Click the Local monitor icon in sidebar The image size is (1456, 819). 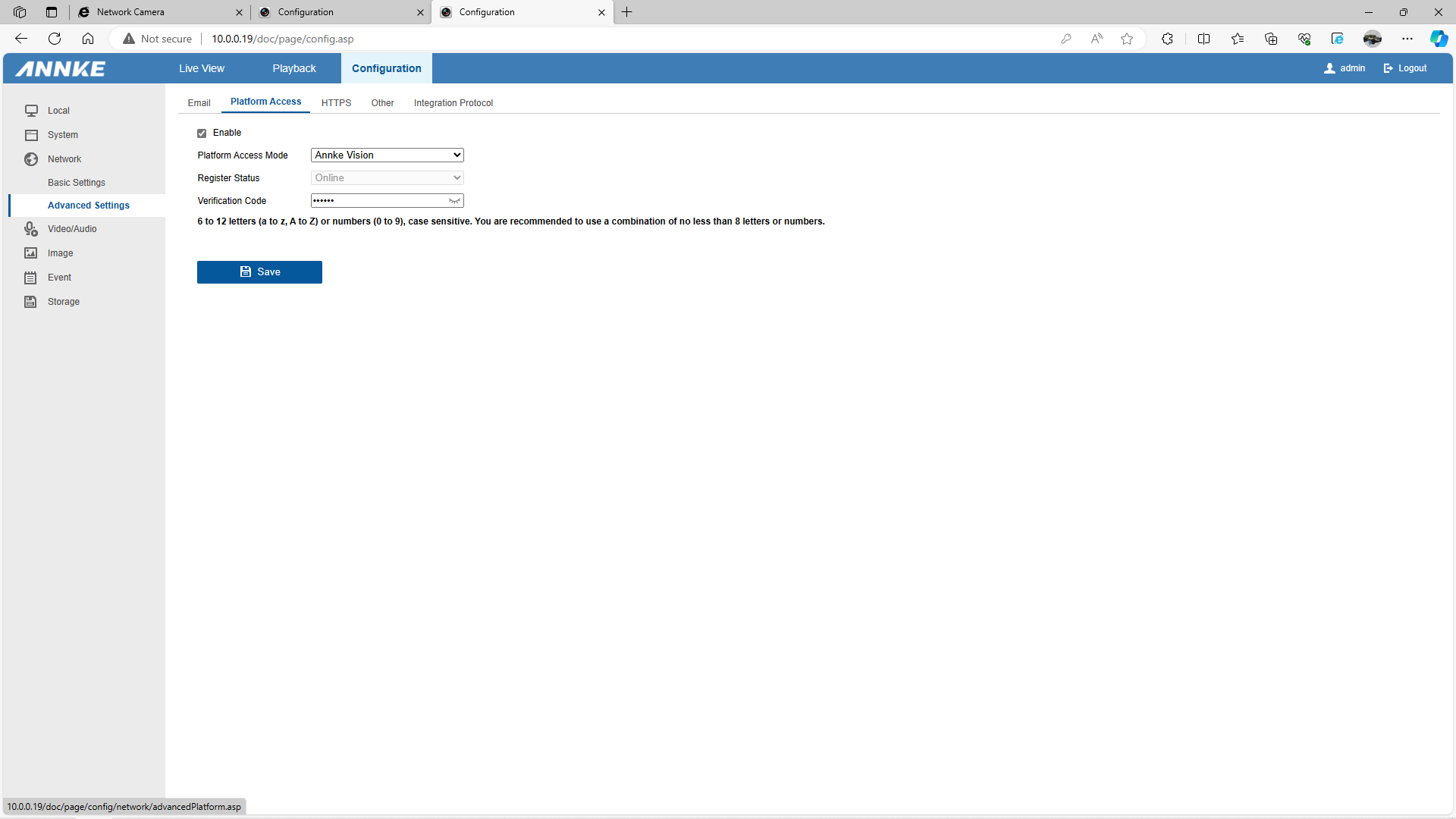pyautogui.click(x=31, y=111)
